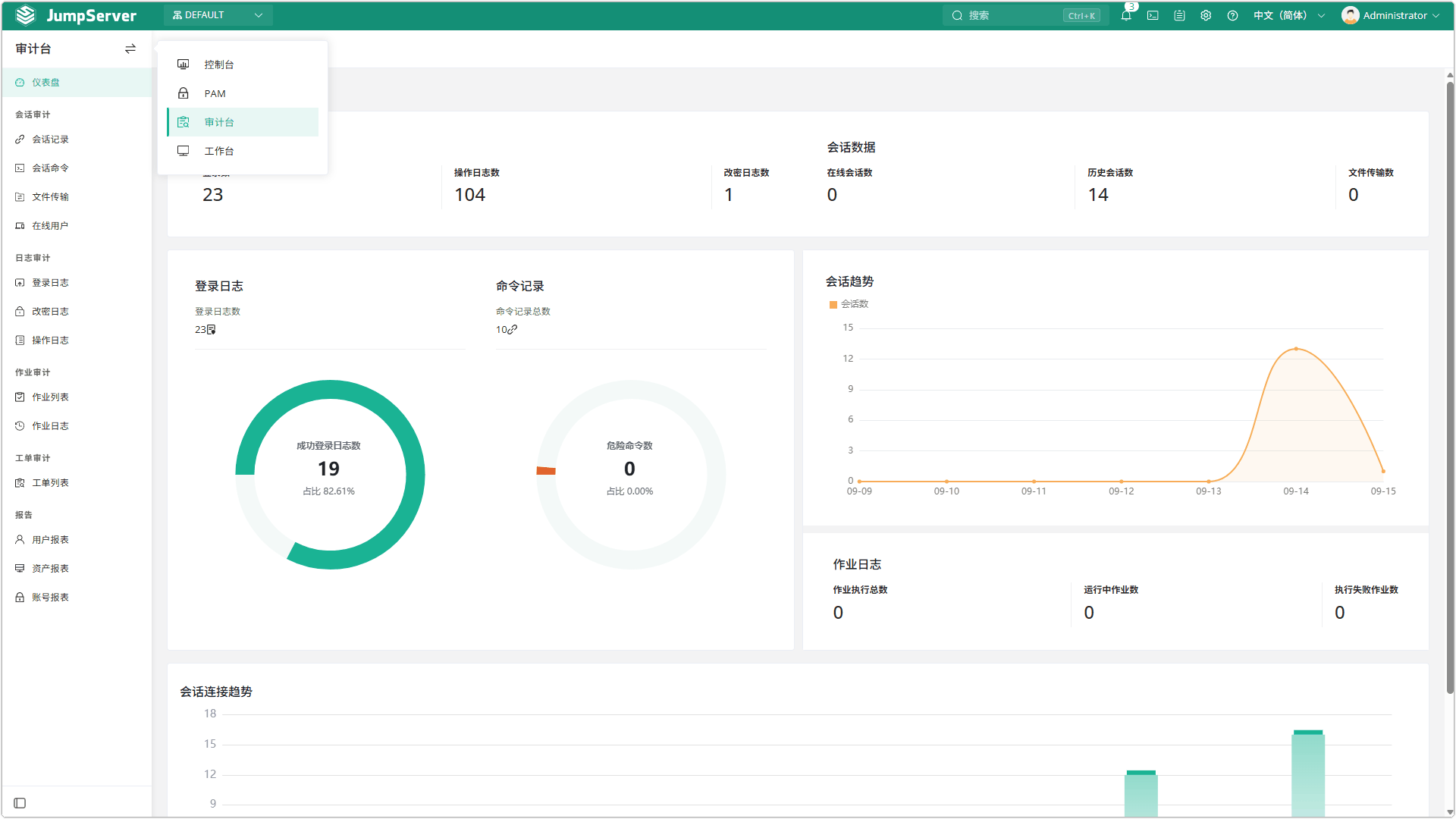Viewport: 1456px width, 819px height.
Task: Open 改密日志 in the sidebar
Action: (x=77, y=312)
